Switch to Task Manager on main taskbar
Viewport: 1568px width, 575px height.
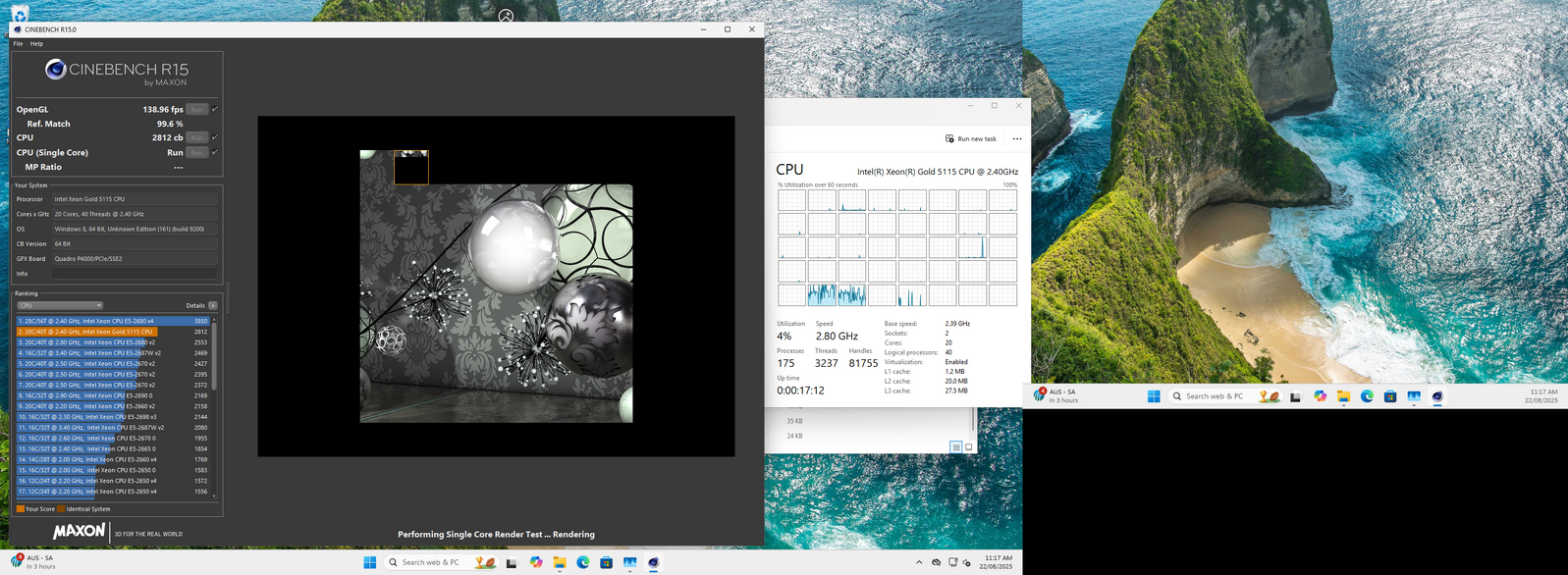(x=630, y=562)
